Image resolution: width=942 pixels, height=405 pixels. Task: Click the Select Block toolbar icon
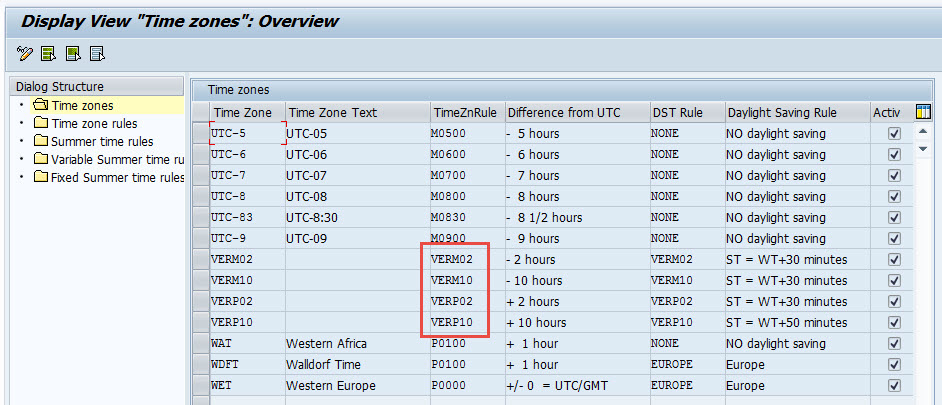tap(73, 54)
